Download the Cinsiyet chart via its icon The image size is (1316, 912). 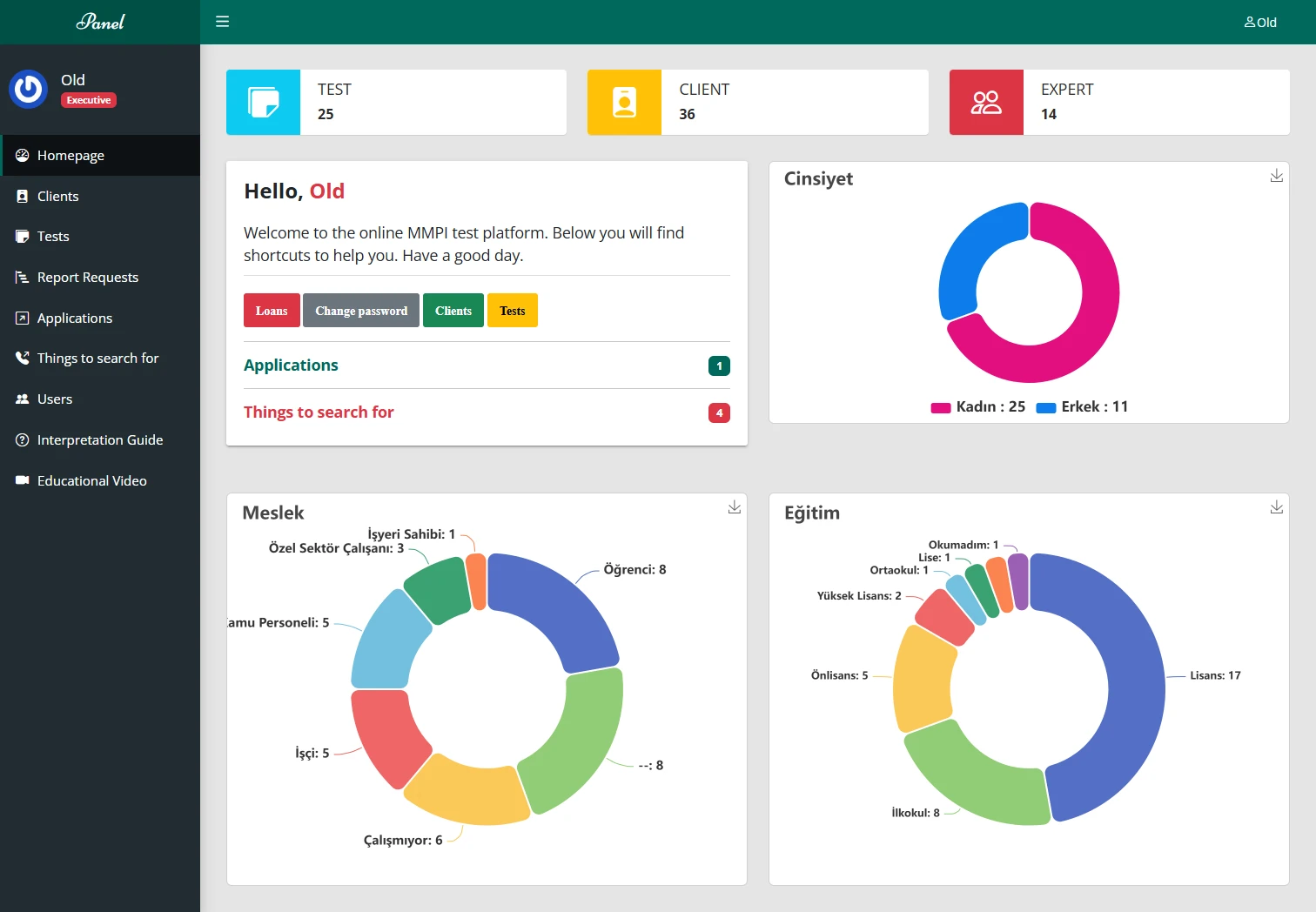[x=1277, y=176]
